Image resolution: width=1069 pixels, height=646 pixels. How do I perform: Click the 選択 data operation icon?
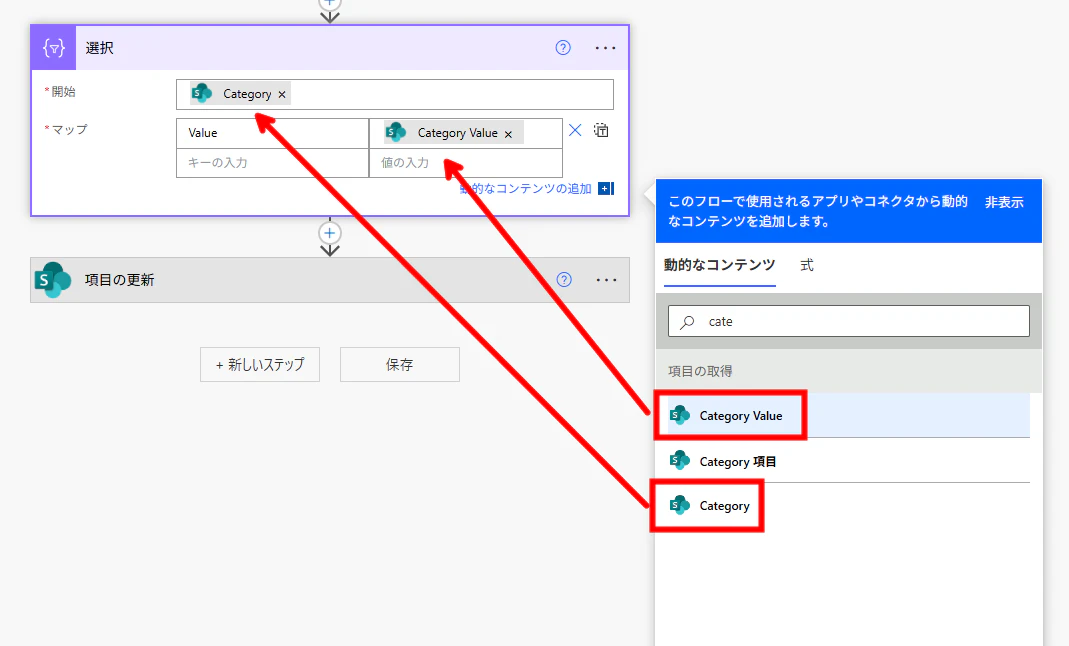(x=54, y=48)
